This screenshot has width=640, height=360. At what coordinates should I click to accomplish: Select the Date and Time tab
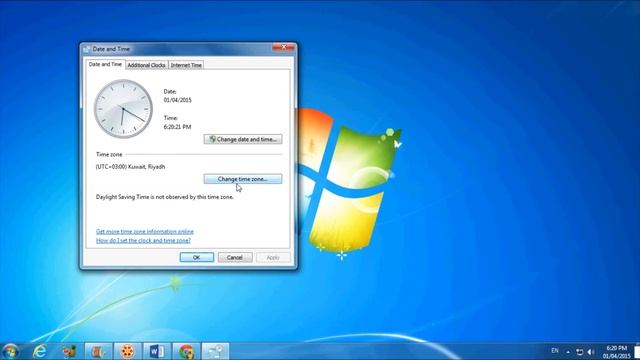coord(105,64)
